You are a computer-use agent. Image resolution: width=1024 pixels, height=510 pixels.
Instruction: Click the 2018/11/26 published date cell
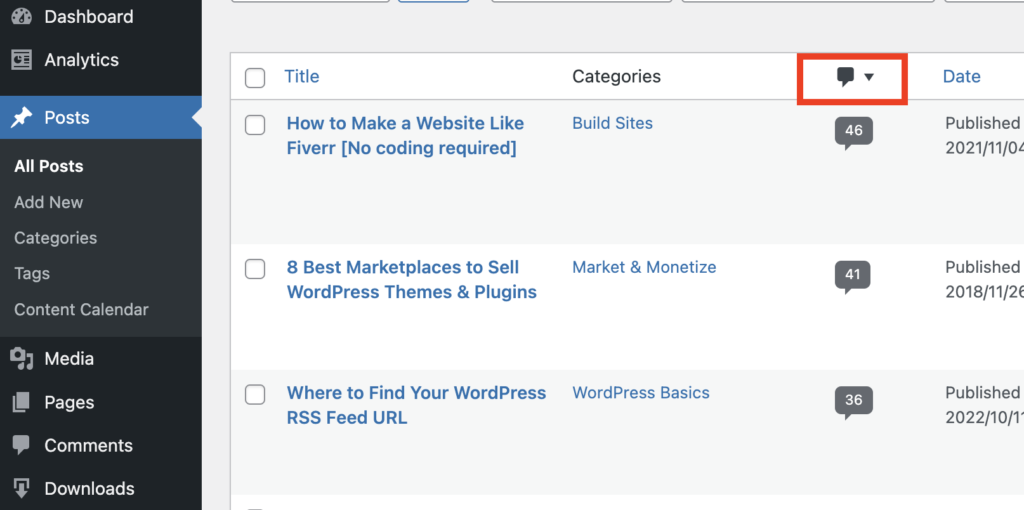tap(984, 279)
